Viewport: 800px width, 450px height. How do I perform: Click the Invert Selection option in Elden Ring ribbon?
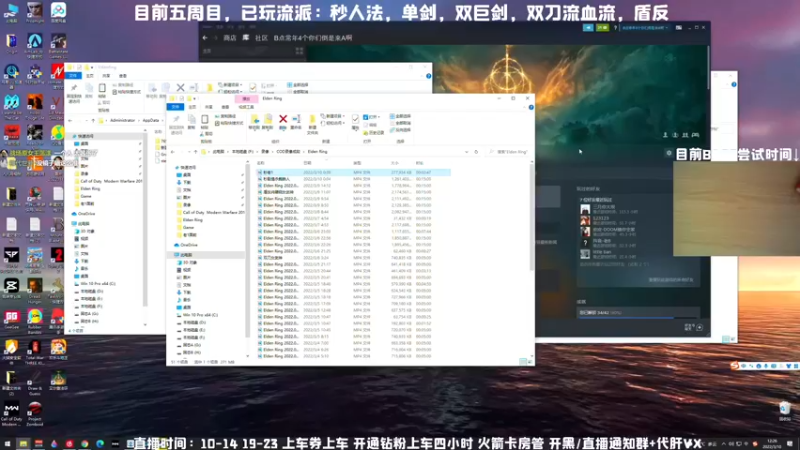pos(401,130)
